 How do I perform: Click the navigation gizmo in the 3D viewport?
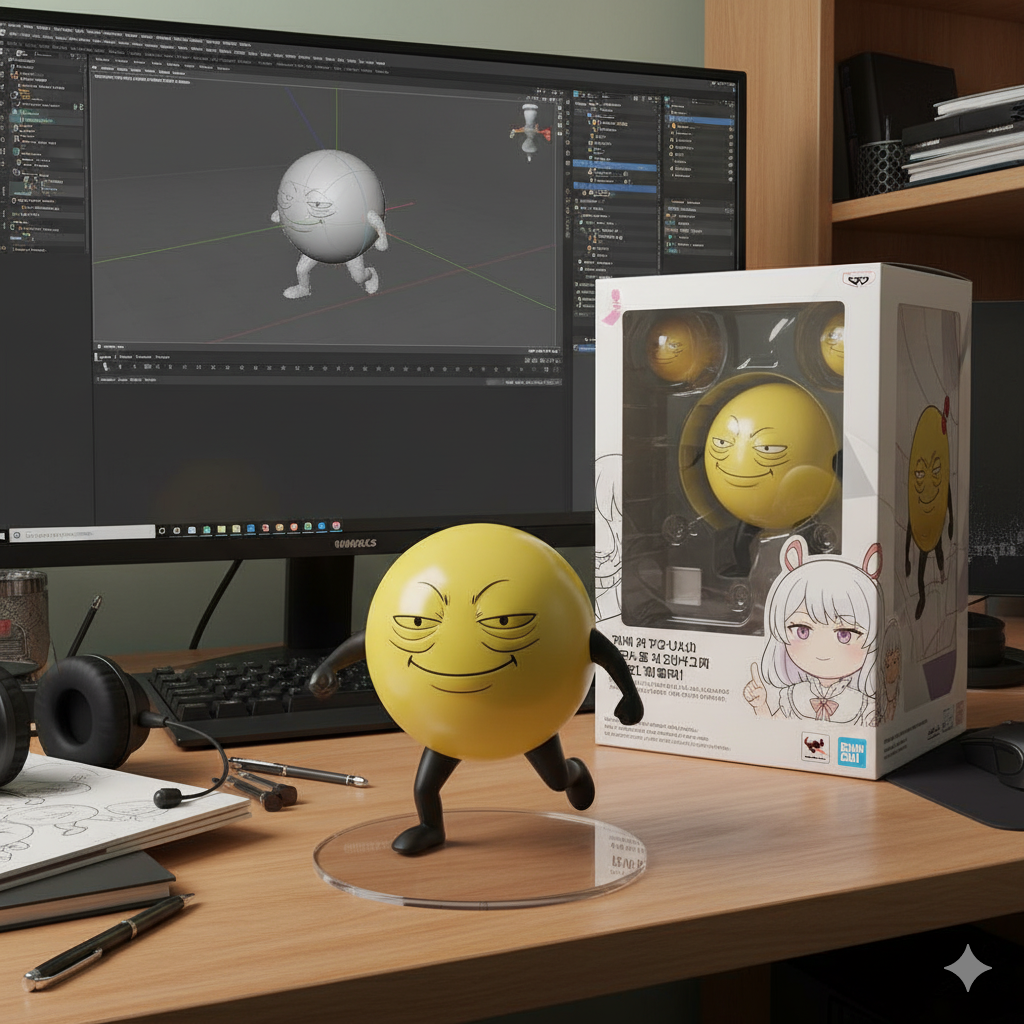530,132
